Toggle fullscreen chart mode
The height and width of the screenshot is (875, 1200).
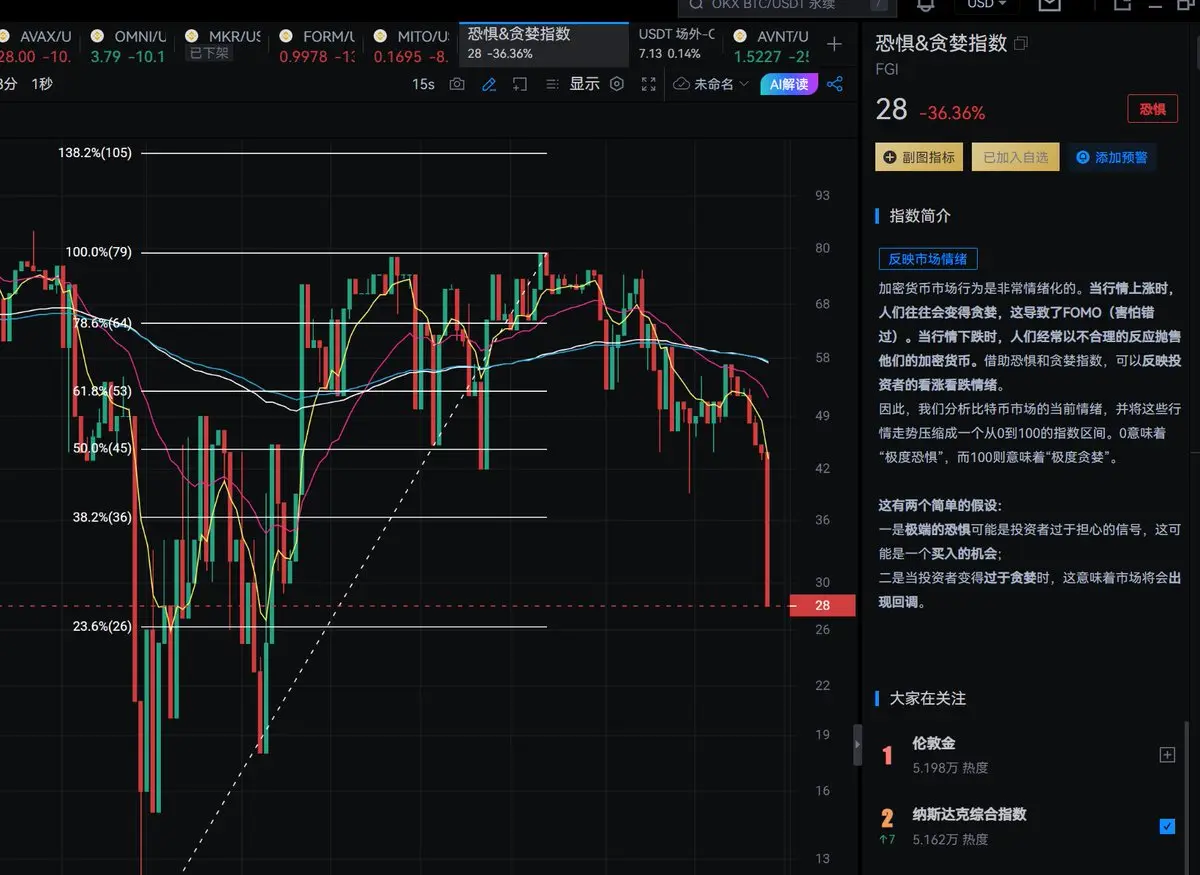pyautogui.click(x=649, y=84)
